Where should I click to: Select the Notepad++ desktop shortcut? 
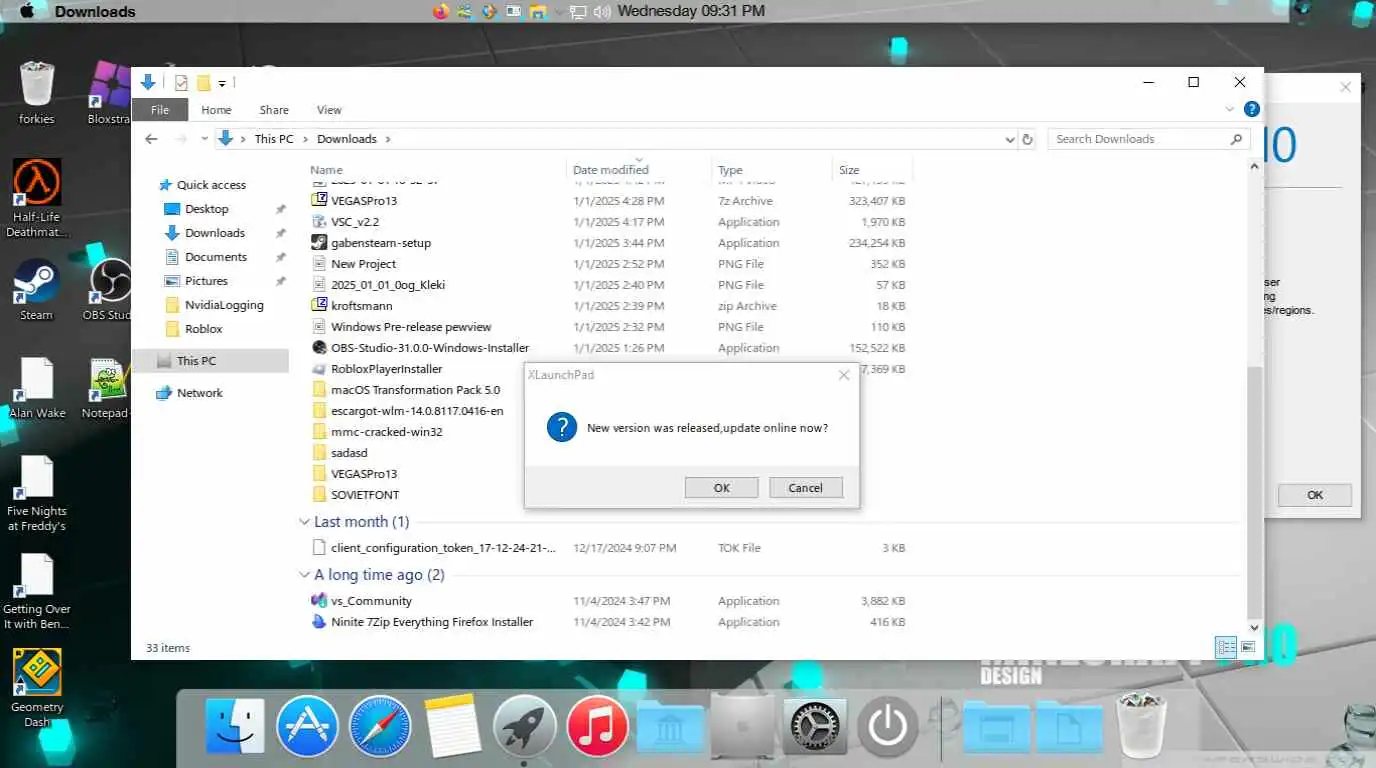107,389
